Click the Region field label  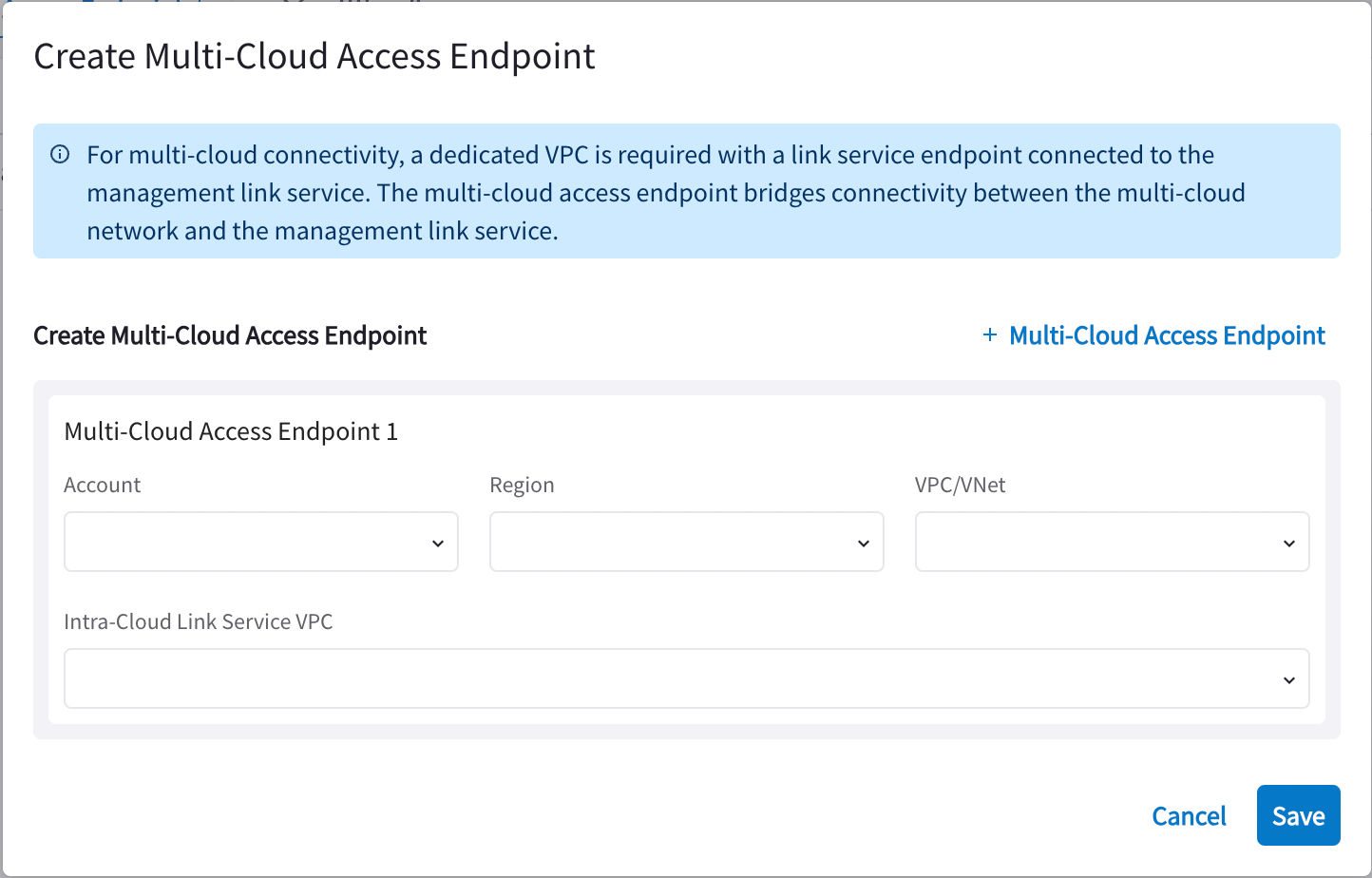pyautogui.click(x=522, y=485)
